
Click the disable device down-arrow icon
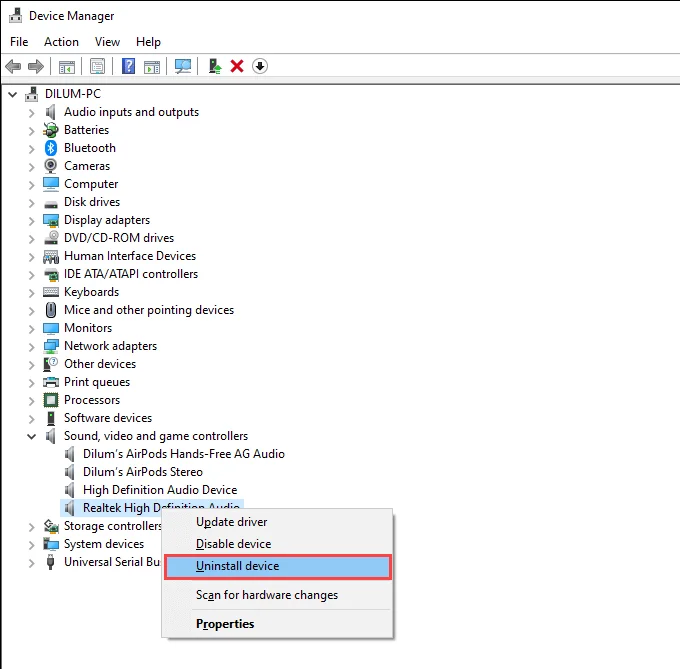[x=260, y=66]
